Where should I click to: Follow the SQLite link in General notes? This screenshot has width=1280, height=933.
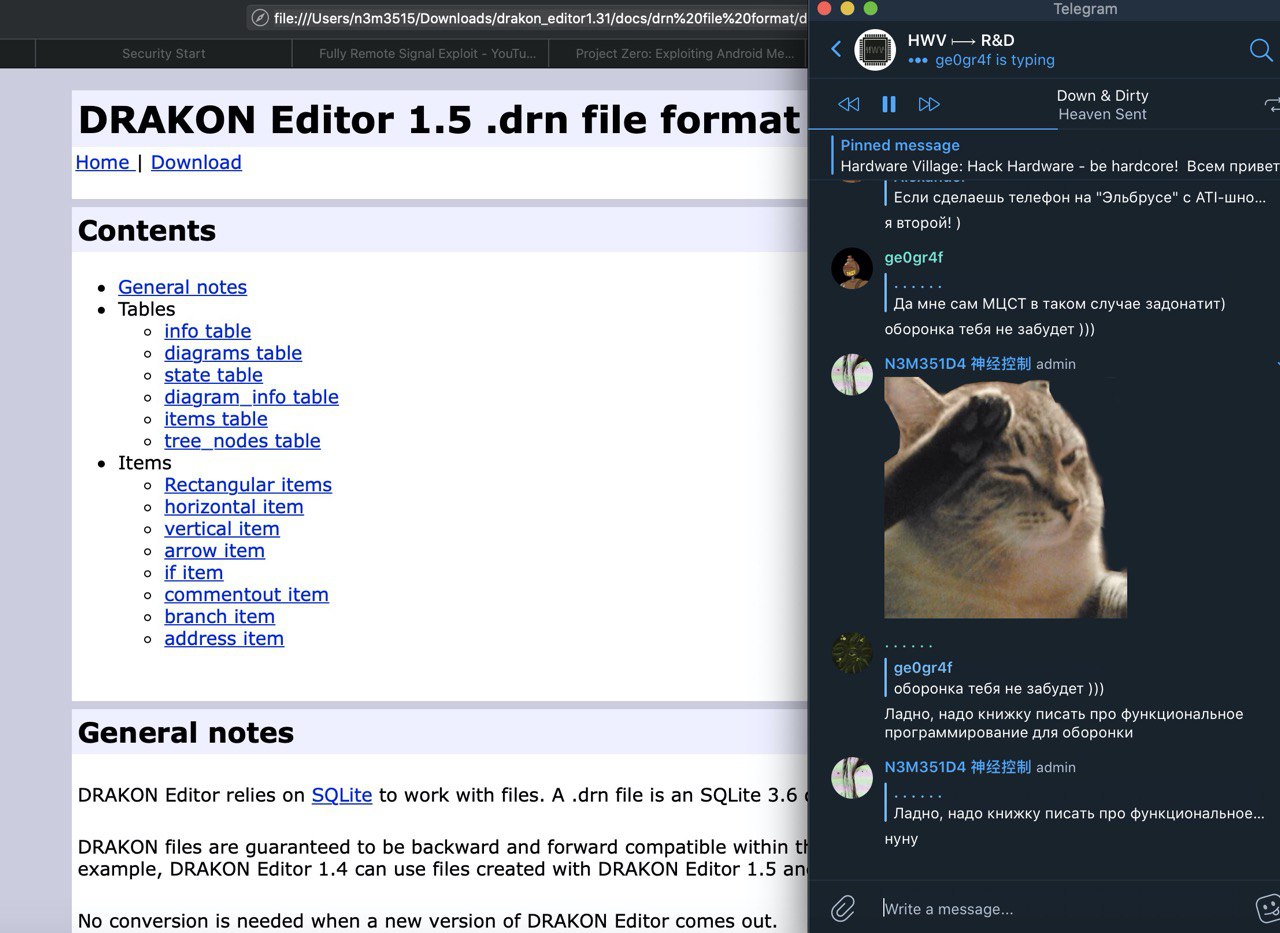(x=342, y=795)
